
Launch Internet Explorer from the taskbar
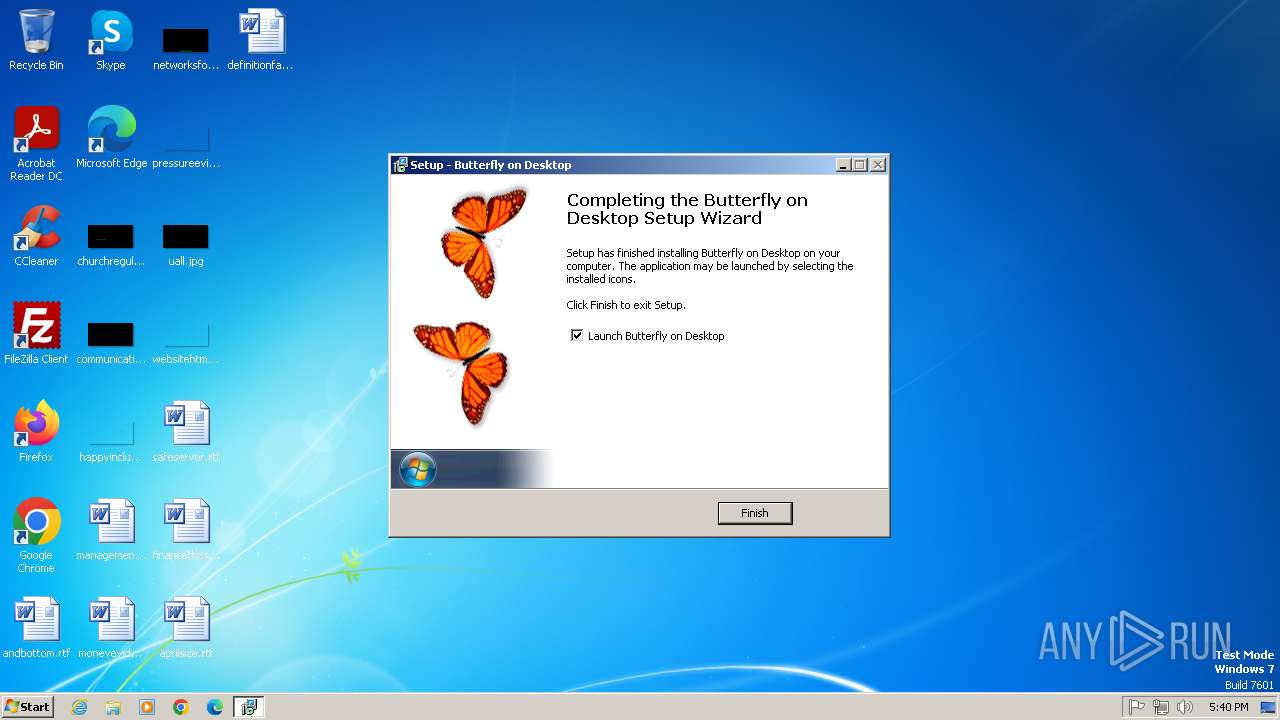[79, 707]
